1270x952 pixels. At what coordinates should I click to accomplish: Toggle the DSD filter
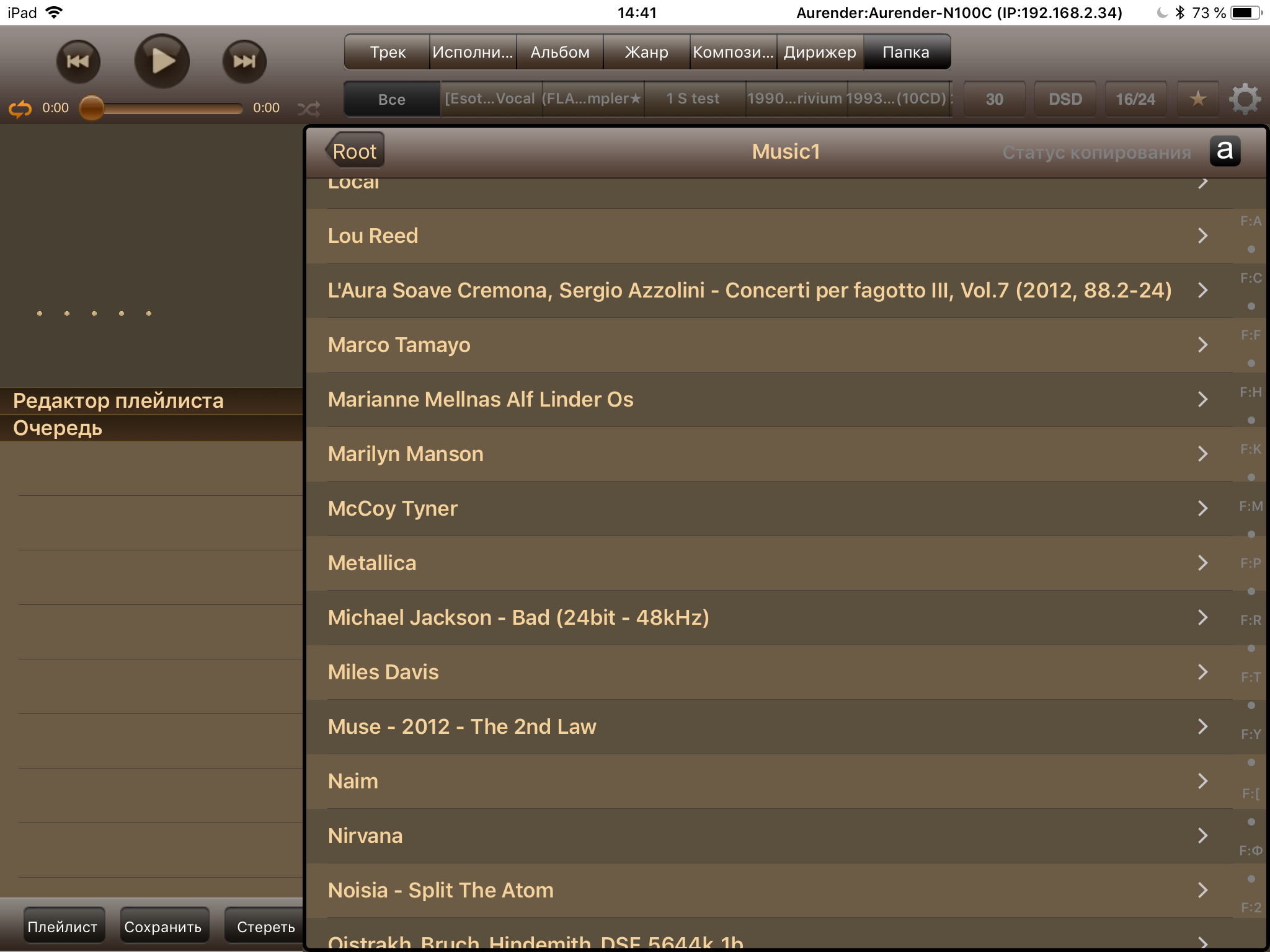(1065, 99)
